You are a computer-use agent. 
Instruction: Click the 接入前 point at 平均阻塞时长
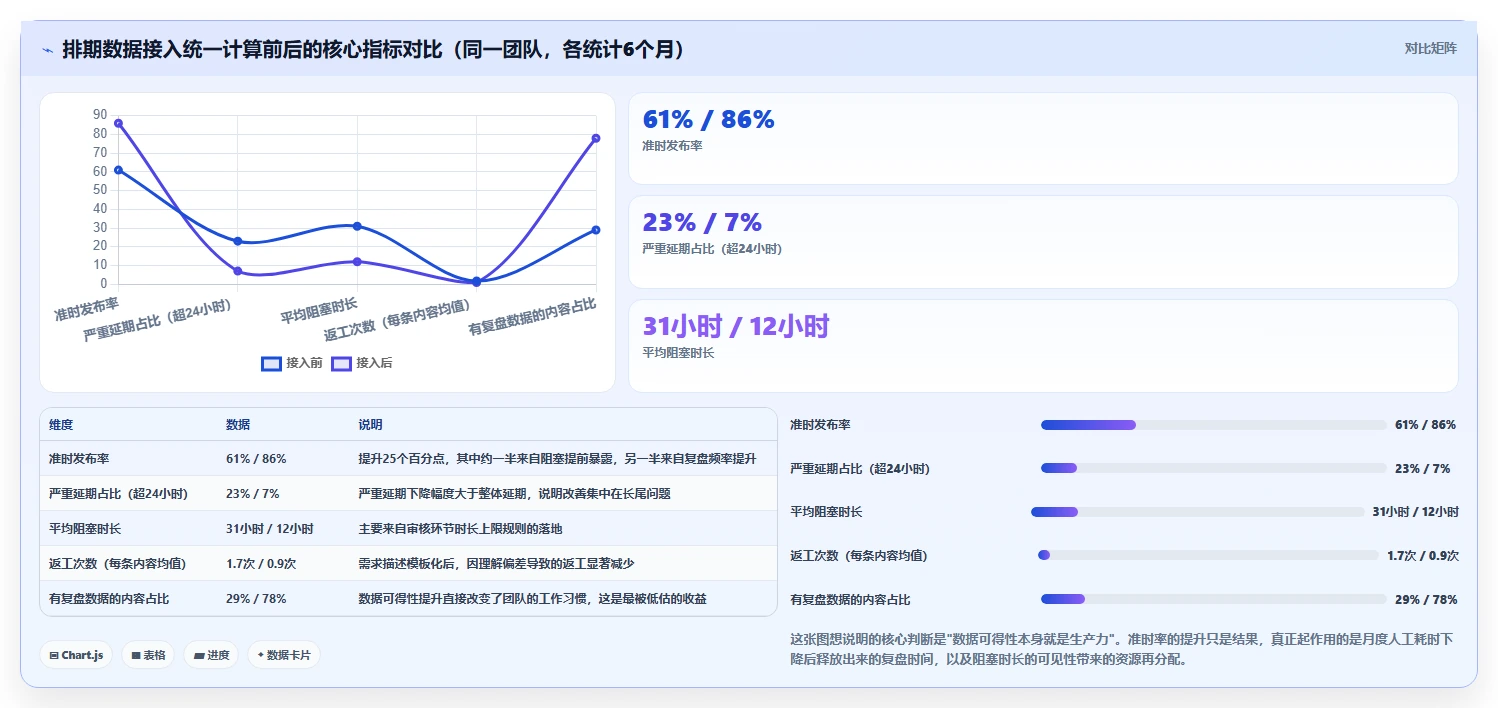pyautogui.click(x=357, y=226)
